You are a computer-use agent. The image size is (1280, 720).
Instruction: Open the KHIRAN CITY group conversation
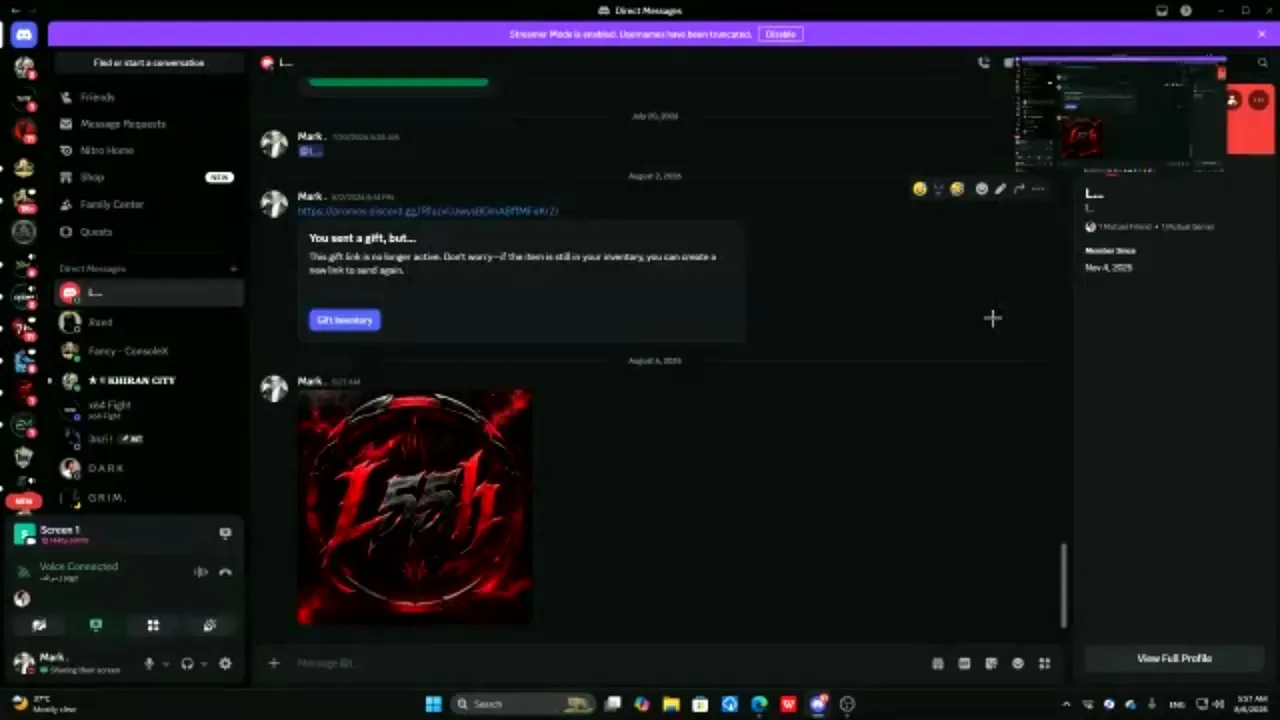pyautogui.click(x=149, y=380)
